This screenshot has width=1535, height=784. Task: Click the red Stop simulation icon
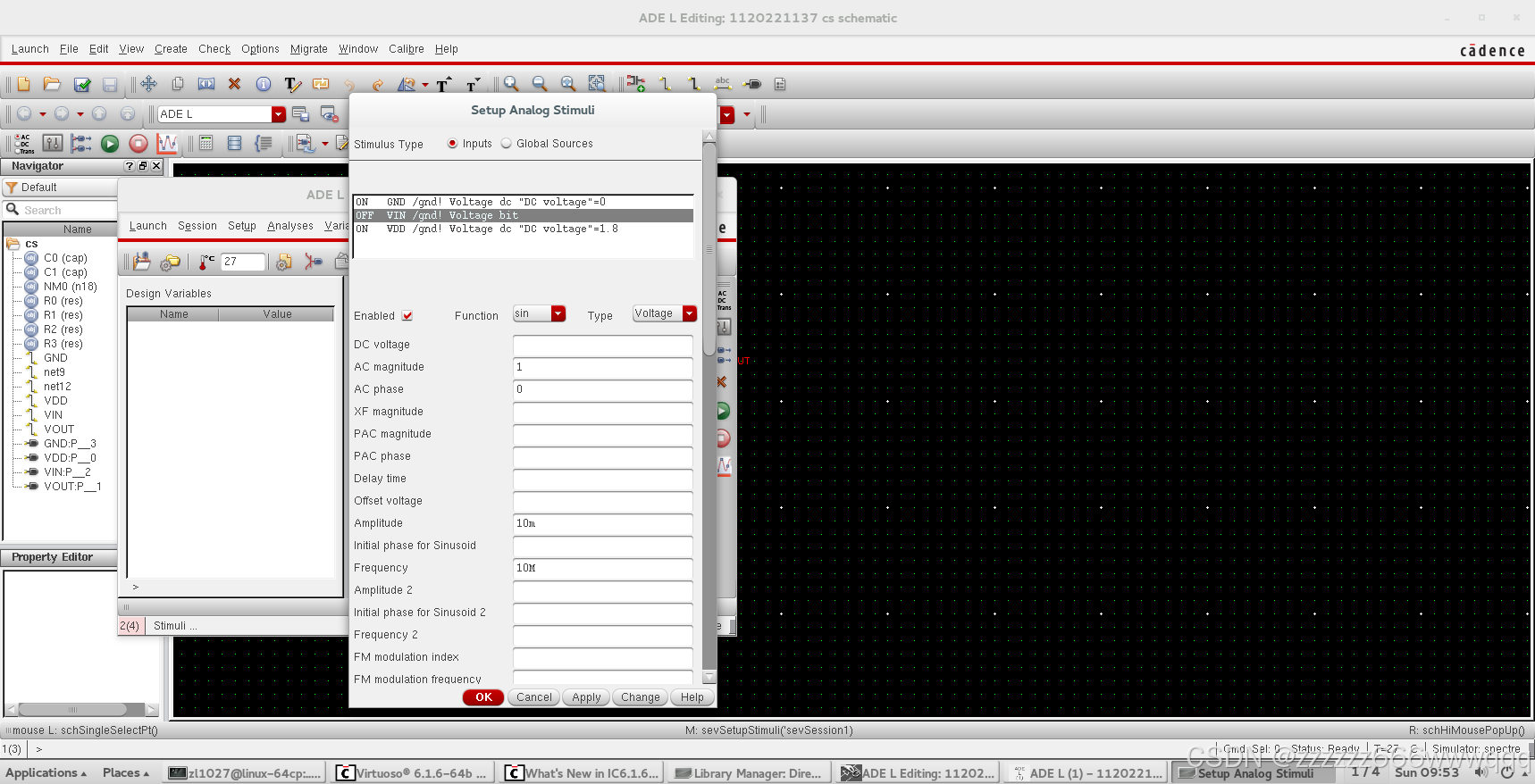coord(138,144)
